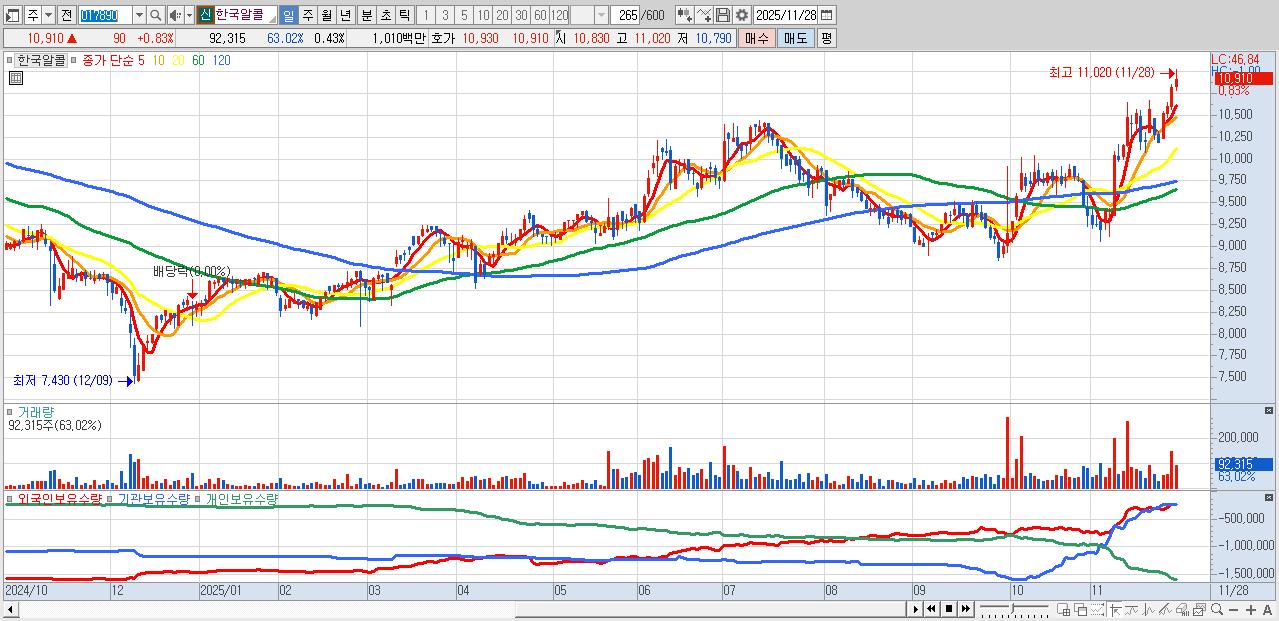Click the overlapping windows icon at bottom
Viewport: 1279px width, 621px height.
(1080, 610)
